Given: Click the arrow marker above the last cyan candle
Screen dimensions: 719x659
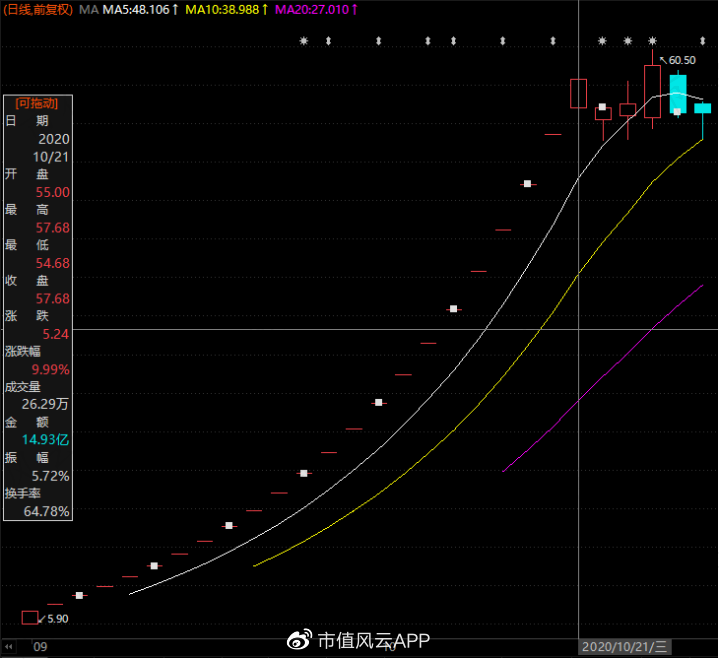Looking at the screenshot, I should tap(702, 41).
